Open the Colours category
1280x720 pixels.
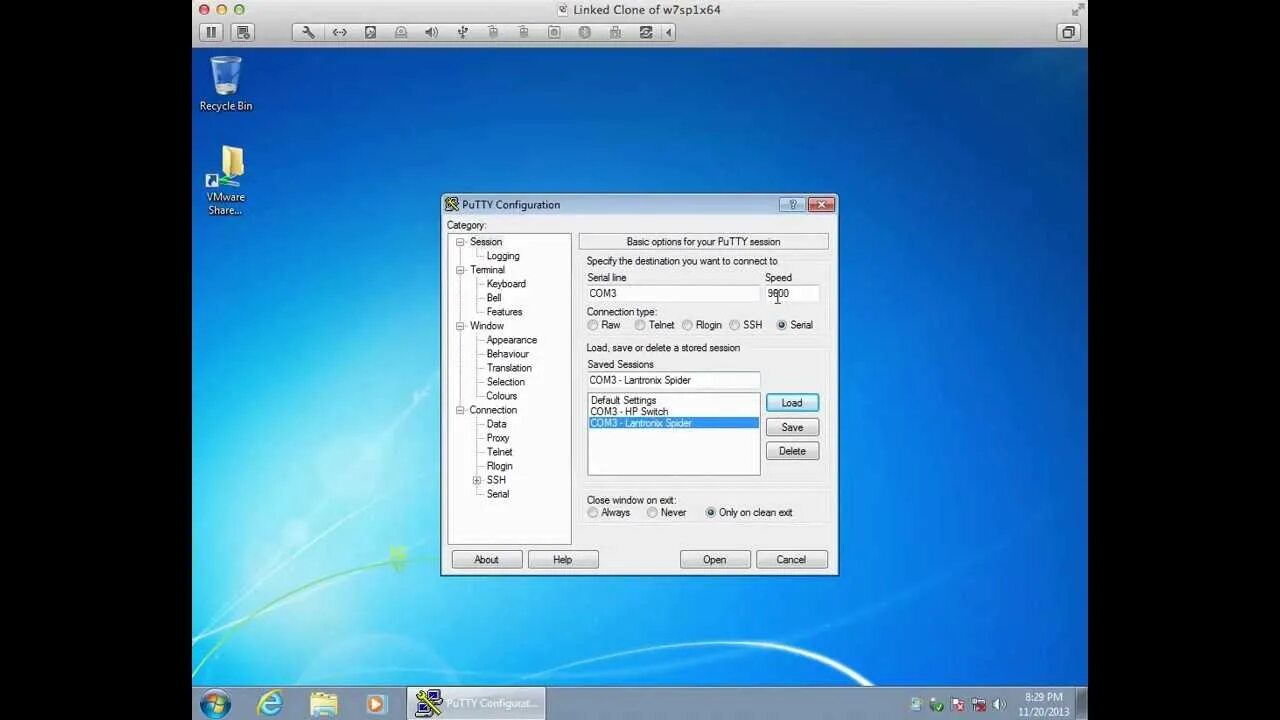click(501, 396)
